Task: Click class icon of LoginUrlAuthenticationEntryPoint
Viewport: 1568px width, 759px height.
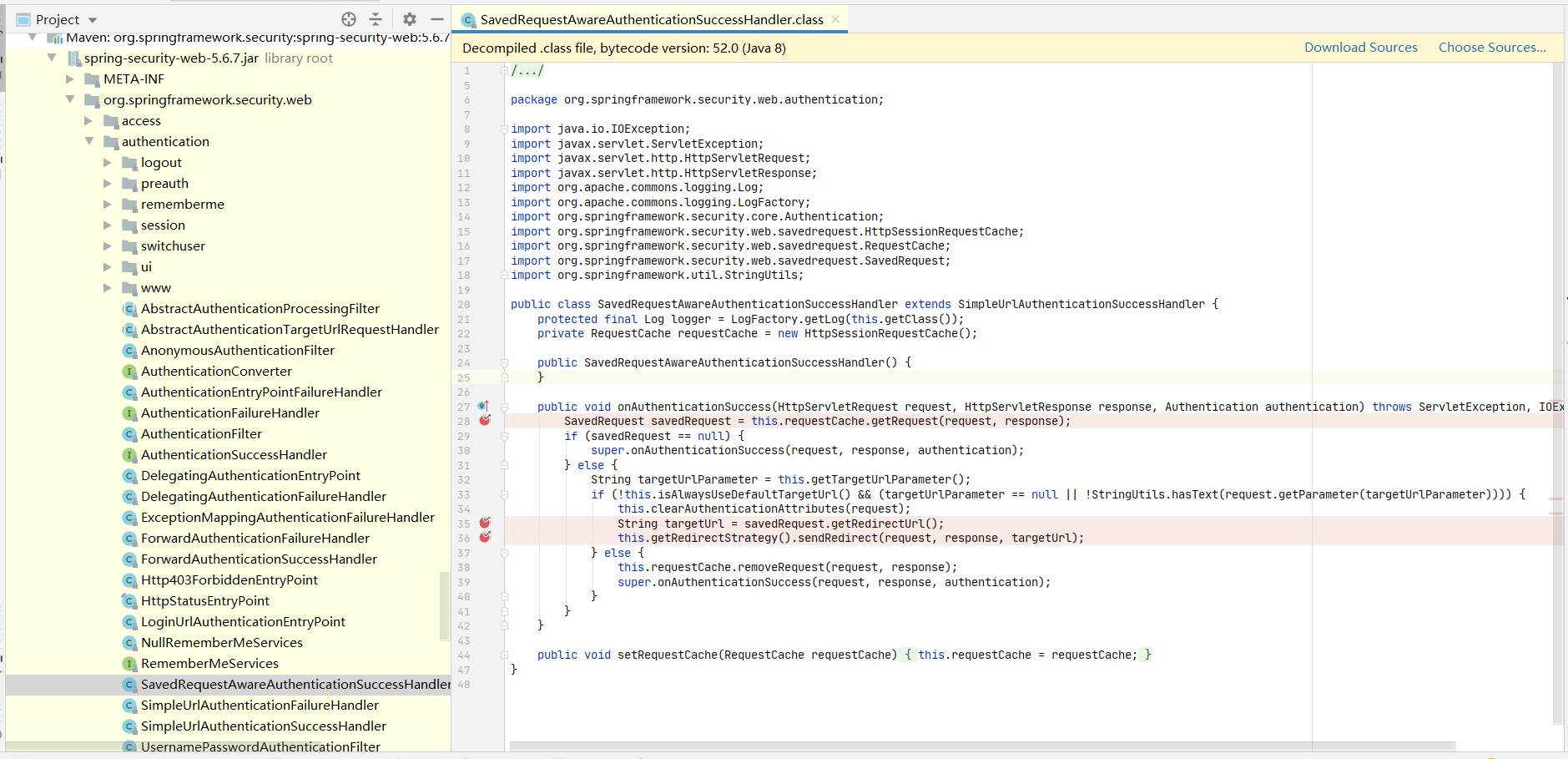Action: tap(129, 622)
